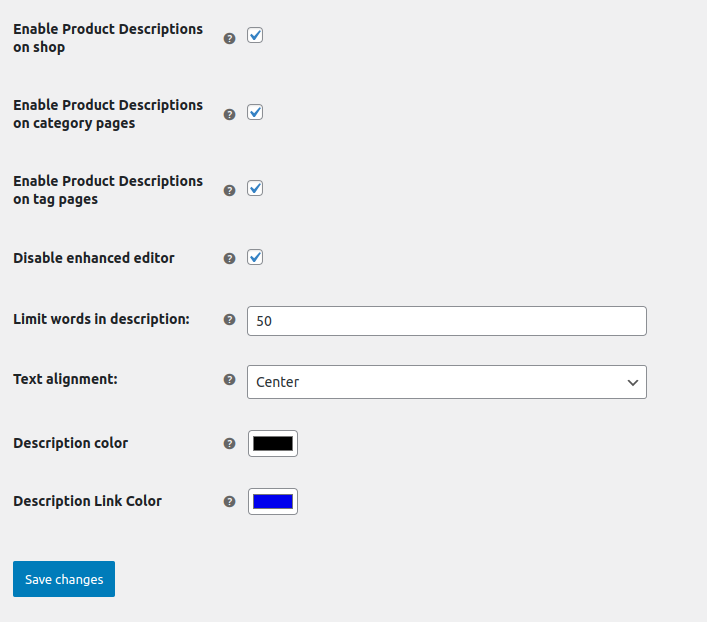
Task: Disable Product Descriptions on tag pages checkbox
Action: coord(255,188)
